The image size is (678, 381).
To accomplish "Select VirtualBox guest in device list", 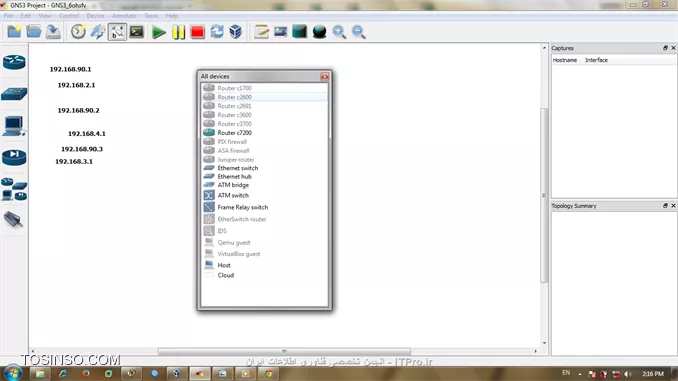I will [x=265, y=254].
